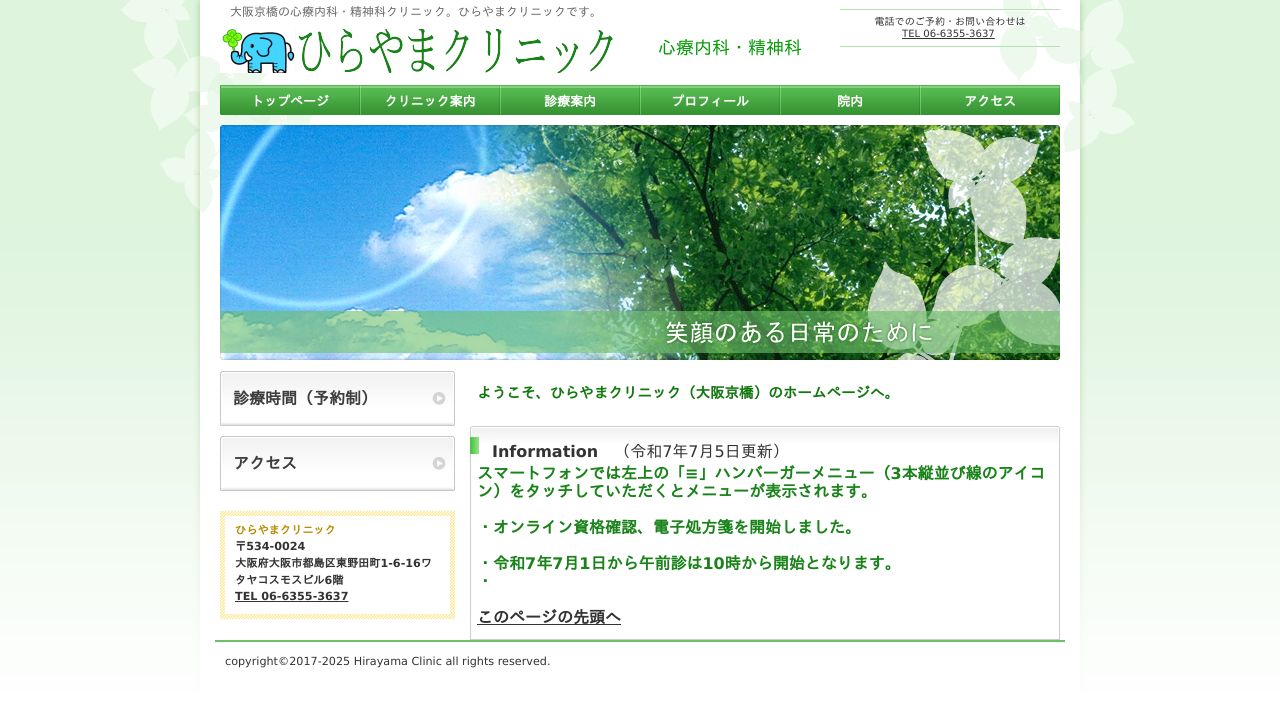The width and height of the screenshot is (1280, 720).
Task: Click the アクセス sidebar button label
Action: [x=266, y=463]
